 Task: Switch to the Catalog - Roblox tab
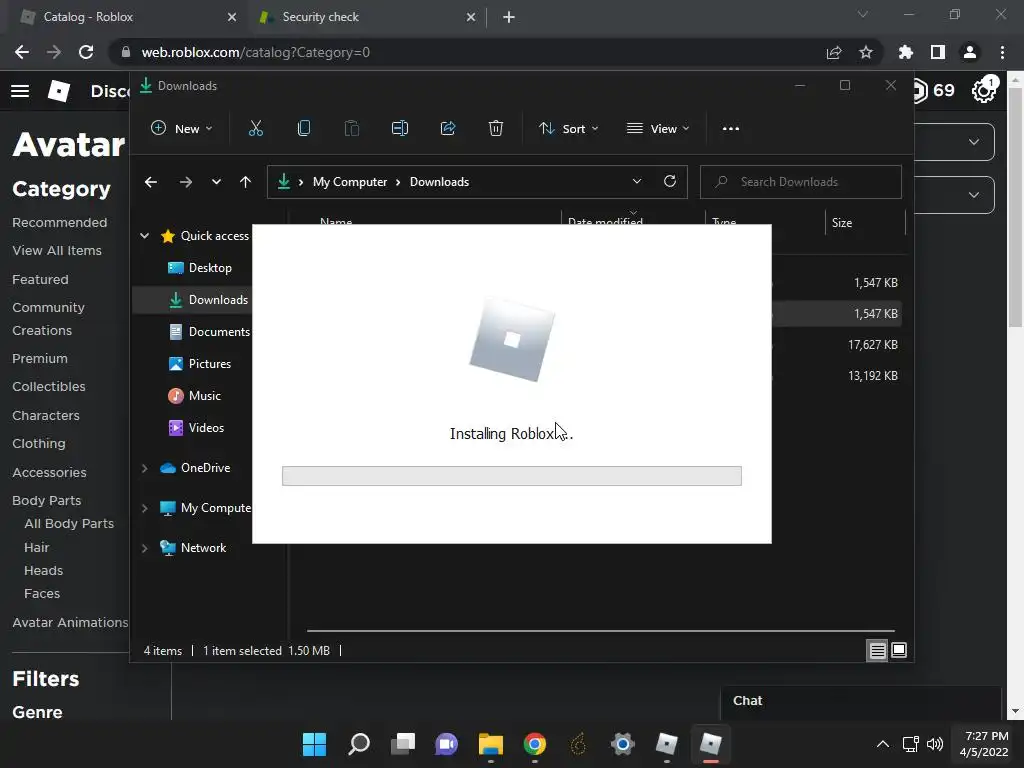[126, 17]
